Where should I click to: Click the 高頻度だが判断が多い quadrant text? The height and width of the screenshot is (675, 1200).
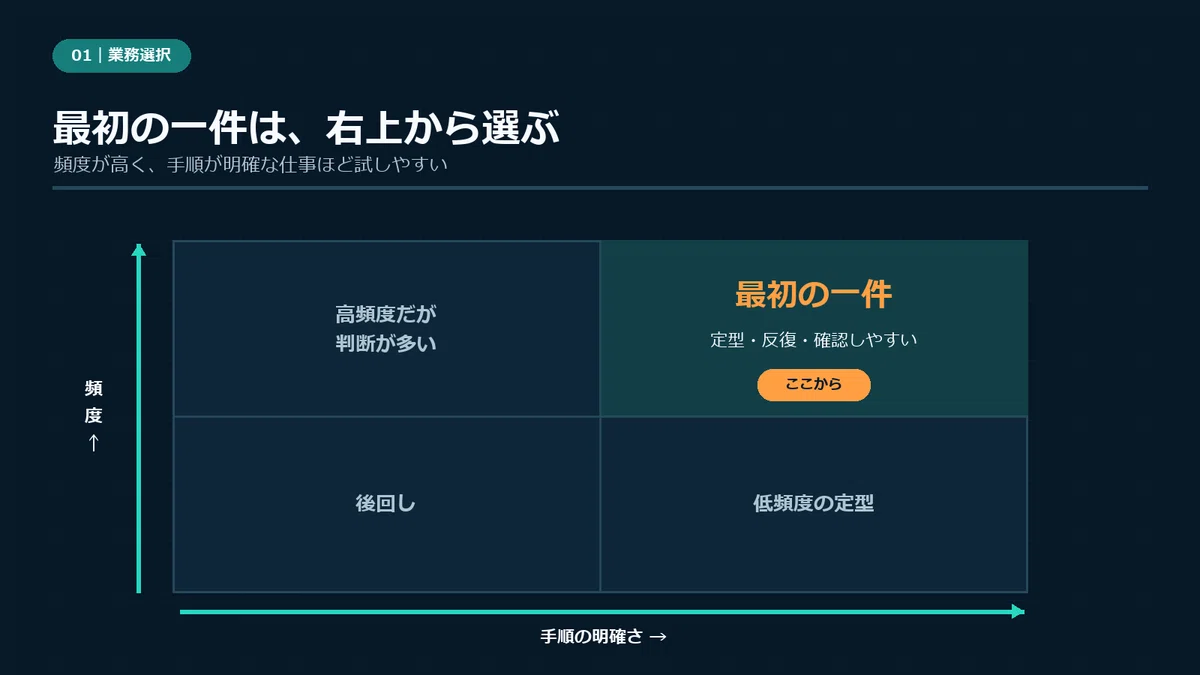point(386,329)
